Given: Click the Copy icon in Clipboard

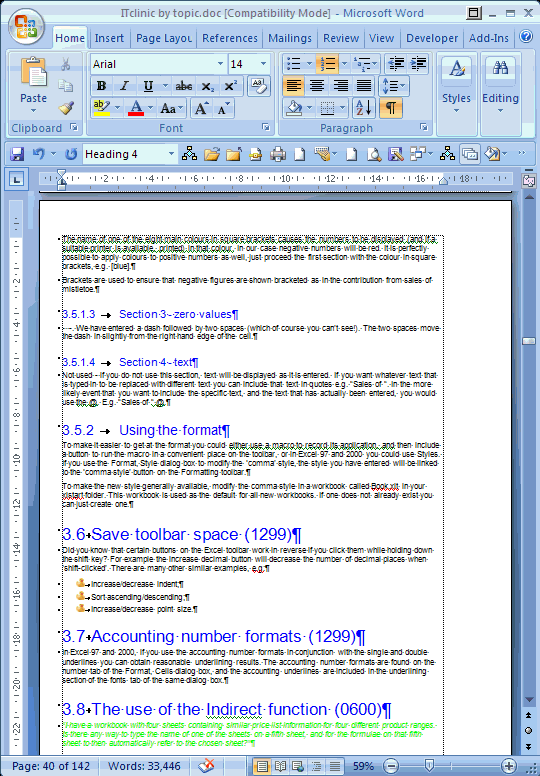Looking at the screenshot, I should point(65,86).
